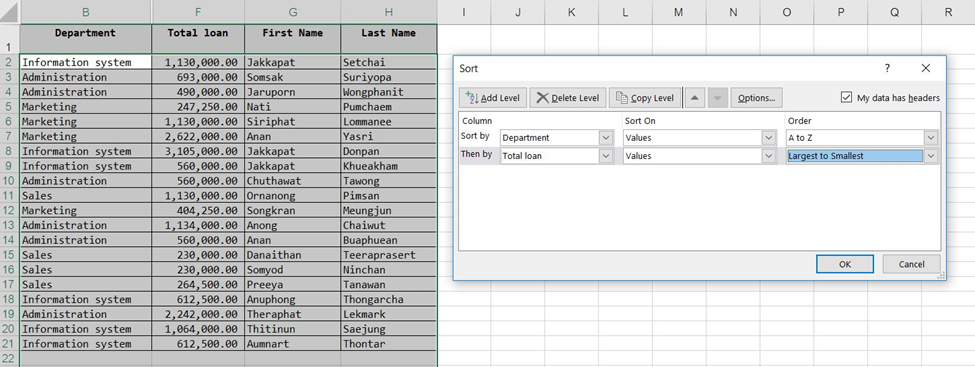975x367 pixels.
Task: Click last name cell Thongarcha
Action: pos(389,299)
